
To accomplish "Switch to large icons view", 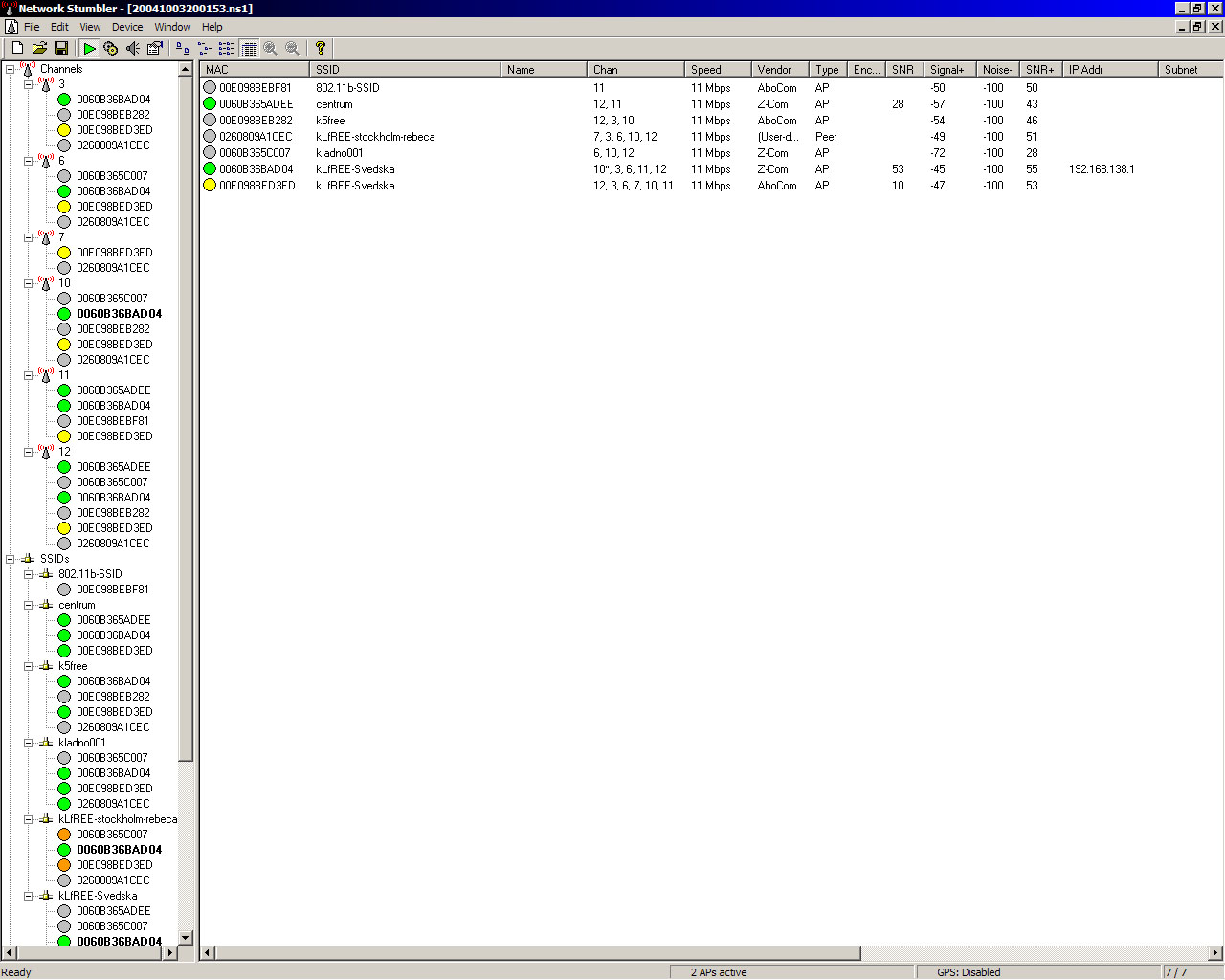I will pyautogui.click(x=183, y=48).
